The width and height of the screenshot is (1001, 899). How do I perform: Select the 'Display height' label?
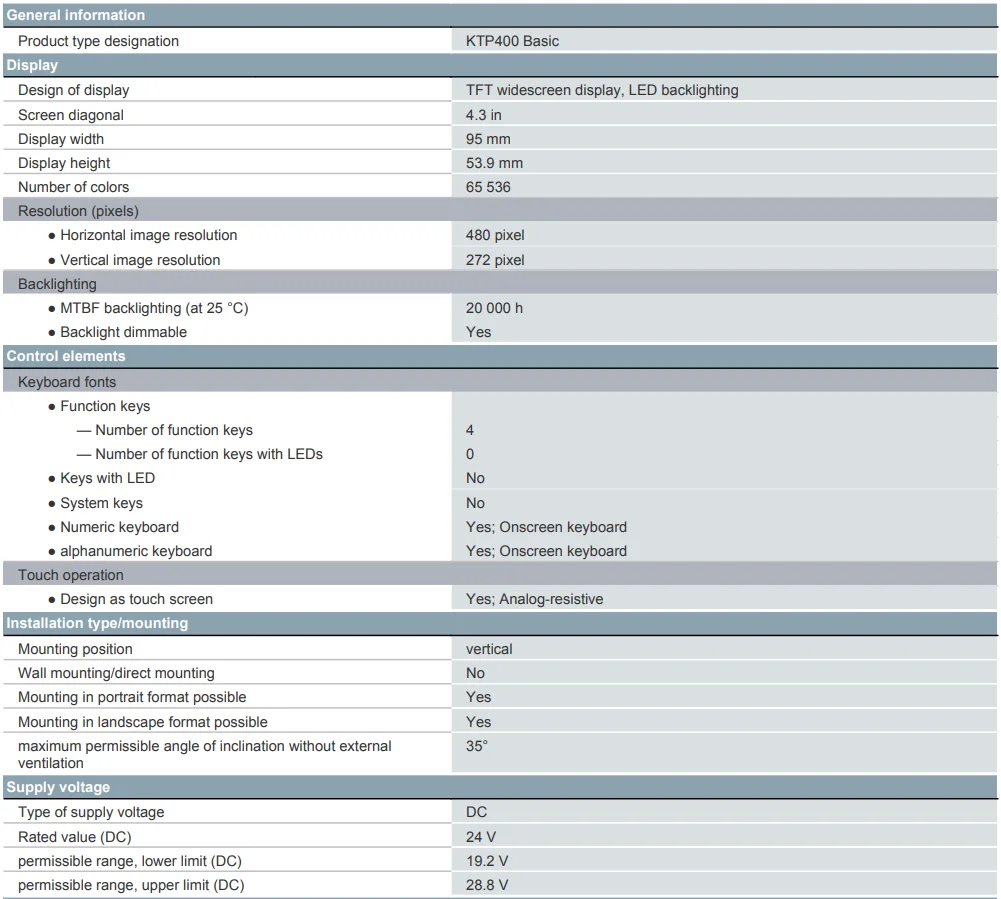[64, 163]
